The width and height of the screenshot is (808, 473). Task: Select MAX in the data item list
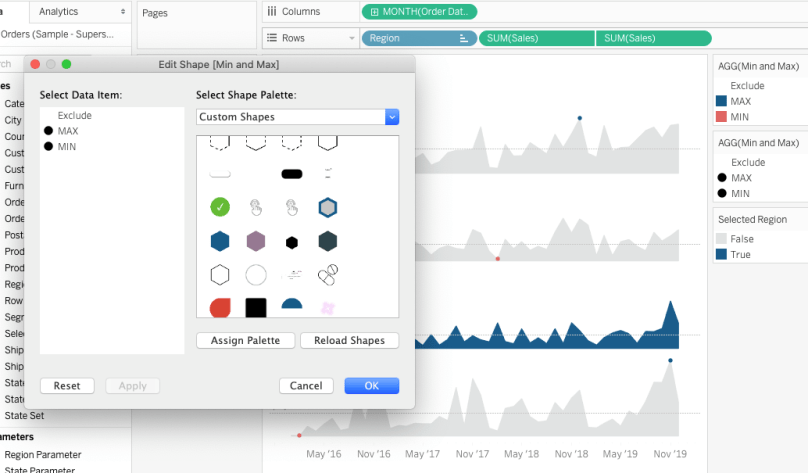click(x=68, y=131)
